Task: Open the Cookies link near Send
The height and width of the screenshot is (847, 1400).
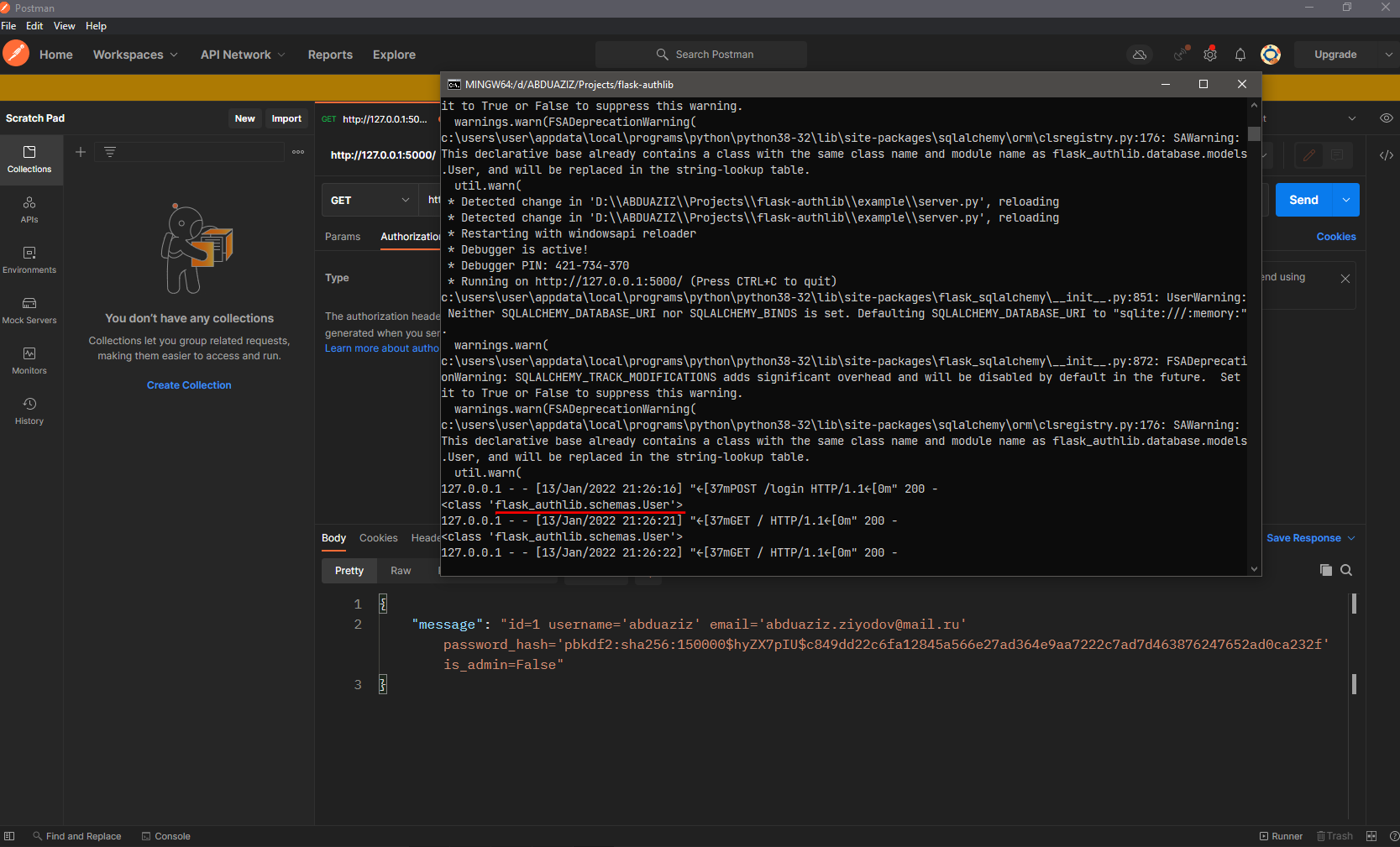Action: (1336, 237)
